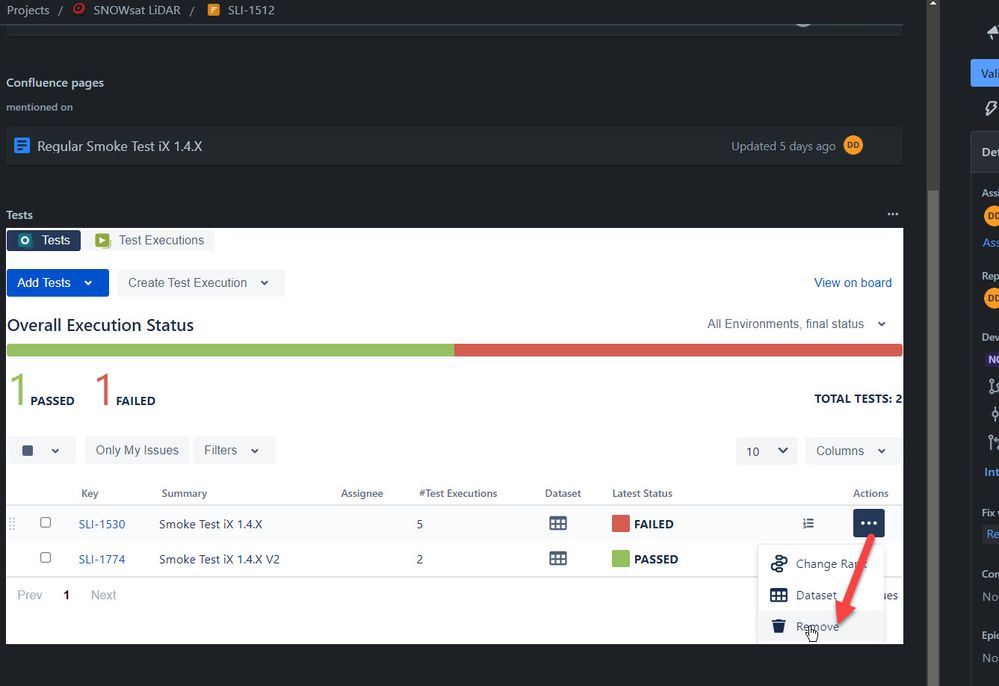Click the meatball menu icon in Tests section header
Viewport: 999px width, 686px height.
[892, 214]
